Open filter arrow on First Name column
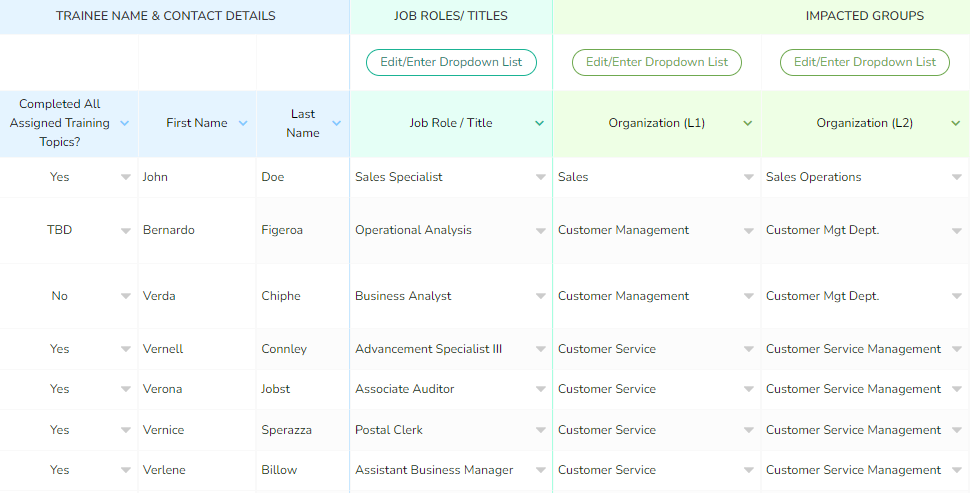The image size is (970, 493). pyautogui.click(x=243, y=123)
